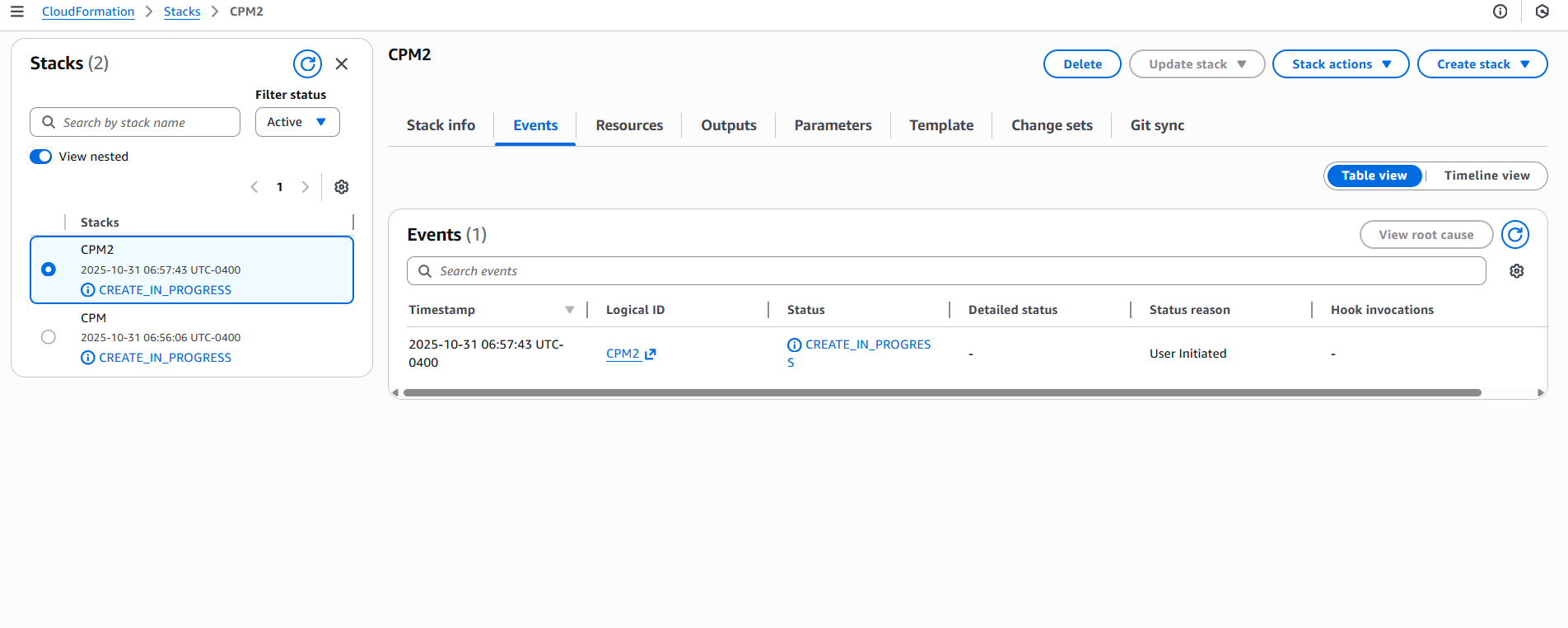Image resolution: width=1568 pixels, height=628 pixels.
Task: Toggle the View nested switch
Action: pos(41,157)
